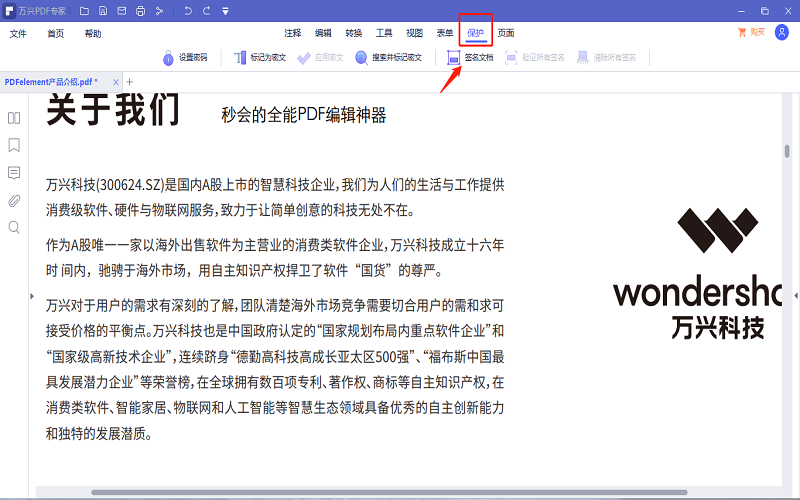Click the print icon in title bar
The height and width of the screenshot is (500, 800).
pyautogui.click(x=140, y=11)
